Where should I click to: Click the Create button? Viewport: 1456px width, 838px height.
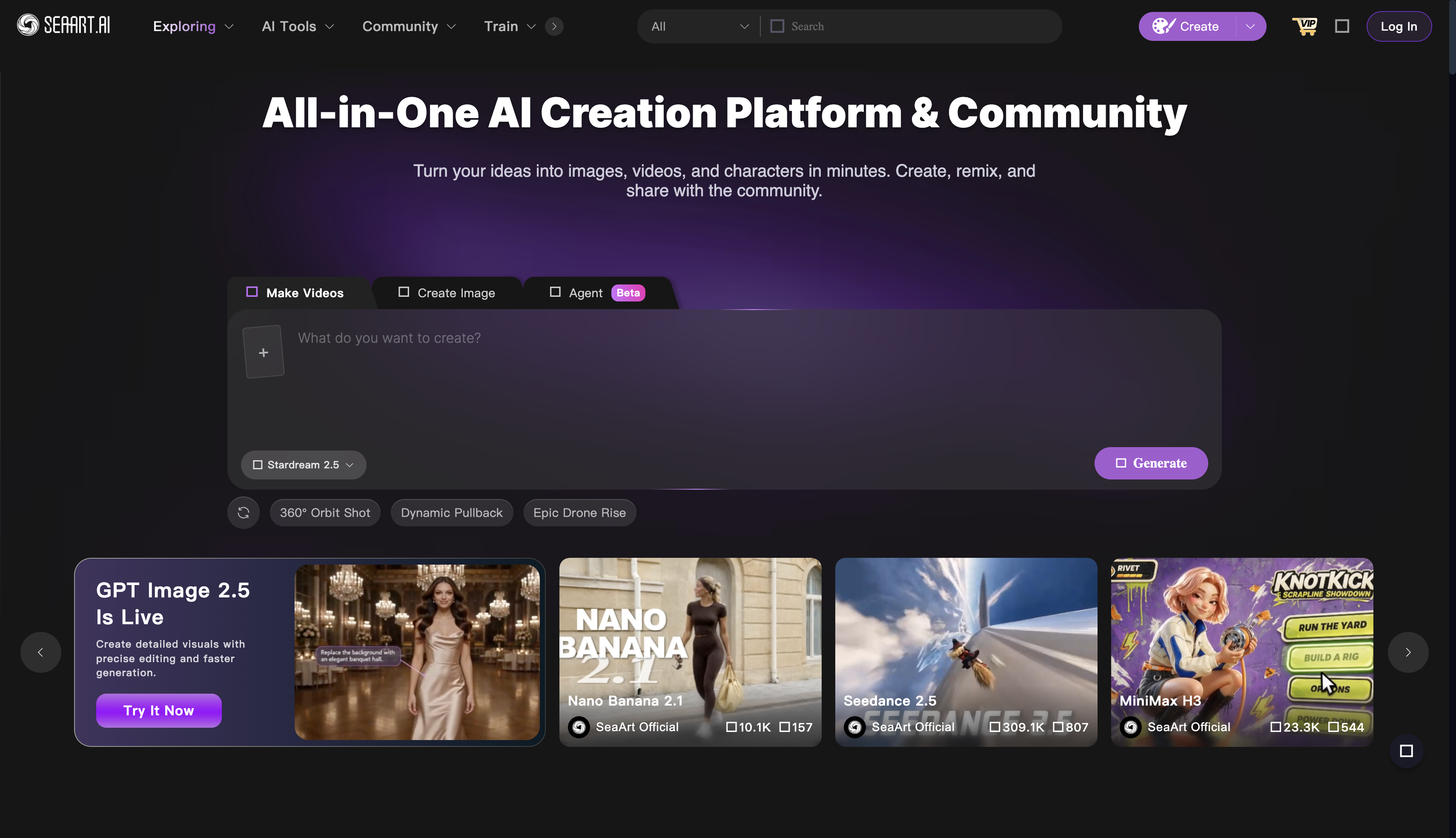pos(1187,26)
